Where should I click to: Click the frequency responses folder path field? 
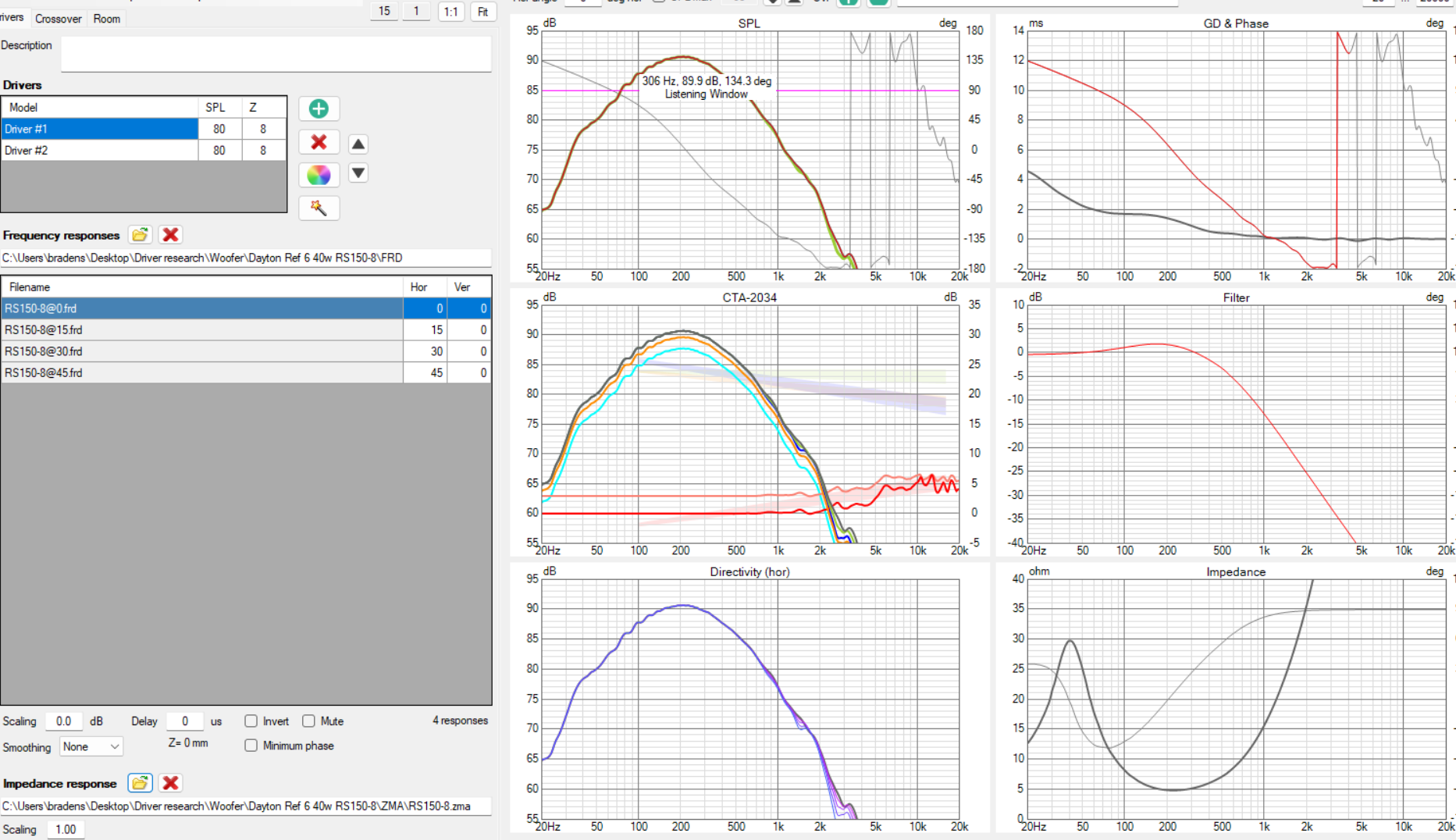[246, 258]
